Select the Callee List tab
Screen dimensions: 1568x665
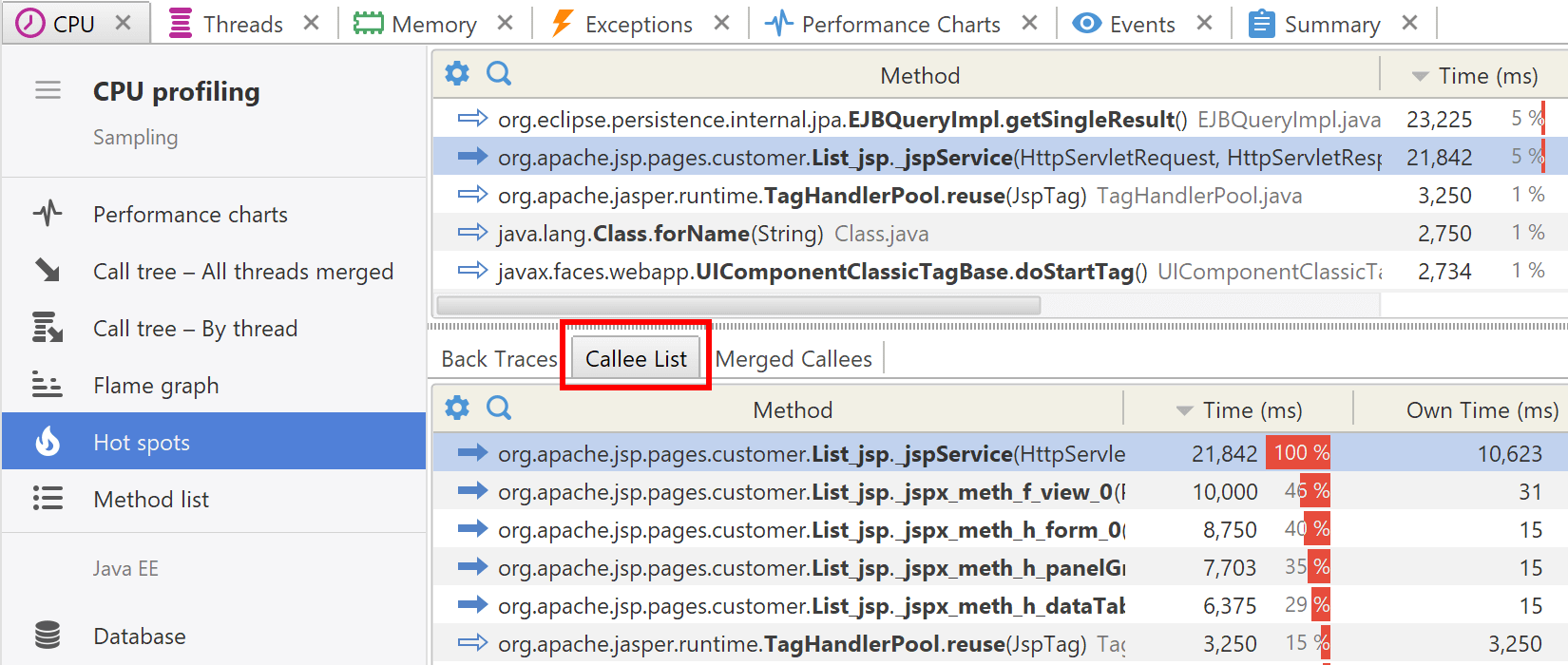pos(636,359)
